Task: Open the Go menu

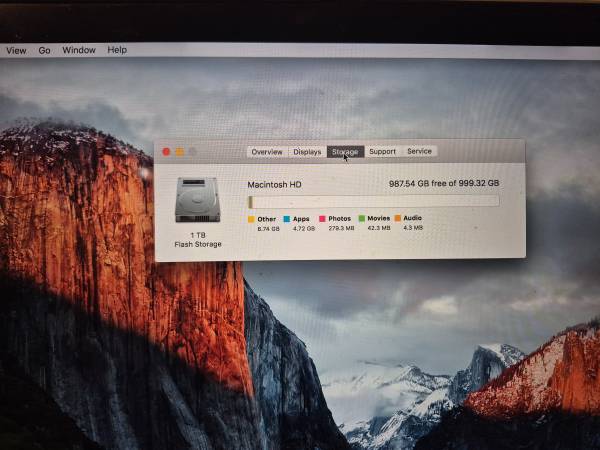Action: (44, 50)
